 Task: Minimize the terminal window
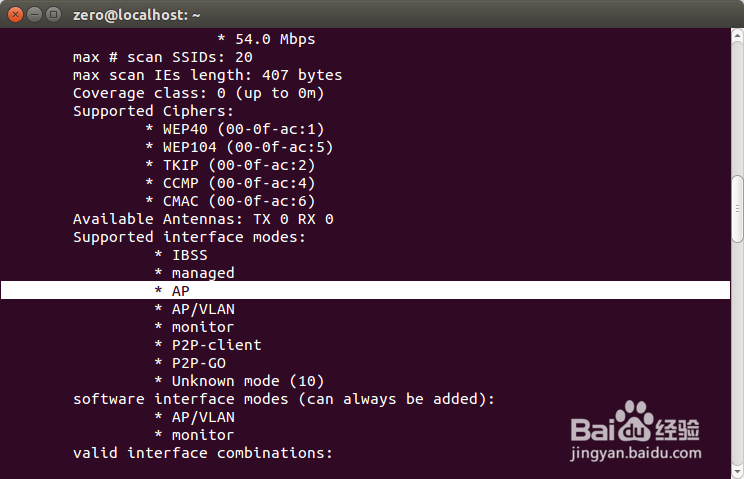tap(33, 14)
